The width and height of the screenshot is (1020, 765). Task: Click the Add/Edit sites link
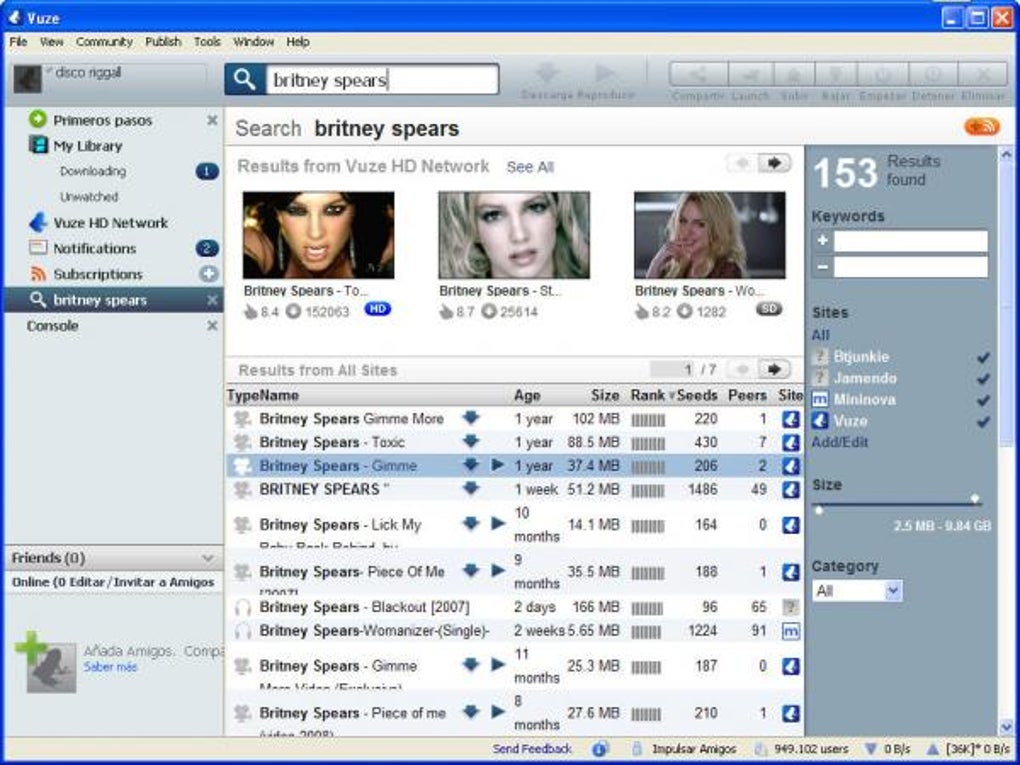840,442
